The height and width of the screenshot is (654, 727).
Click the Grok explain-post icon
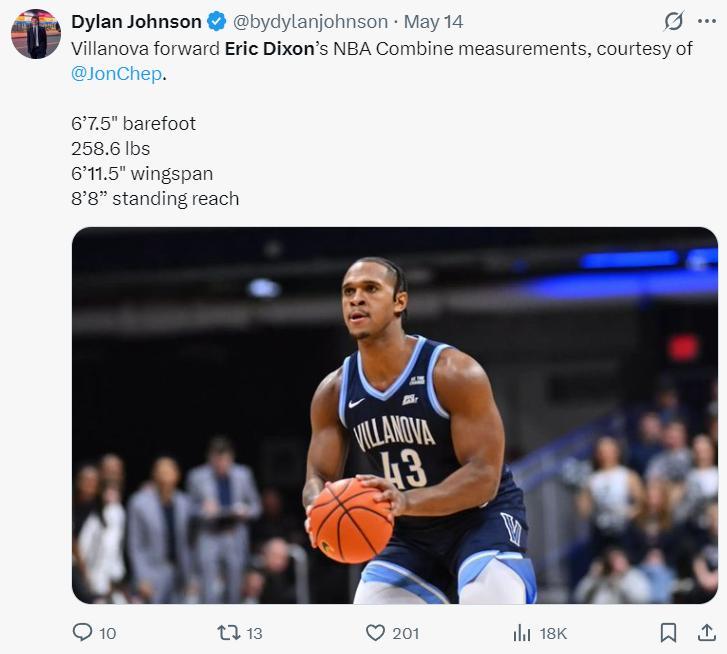(x=674, y=21)
